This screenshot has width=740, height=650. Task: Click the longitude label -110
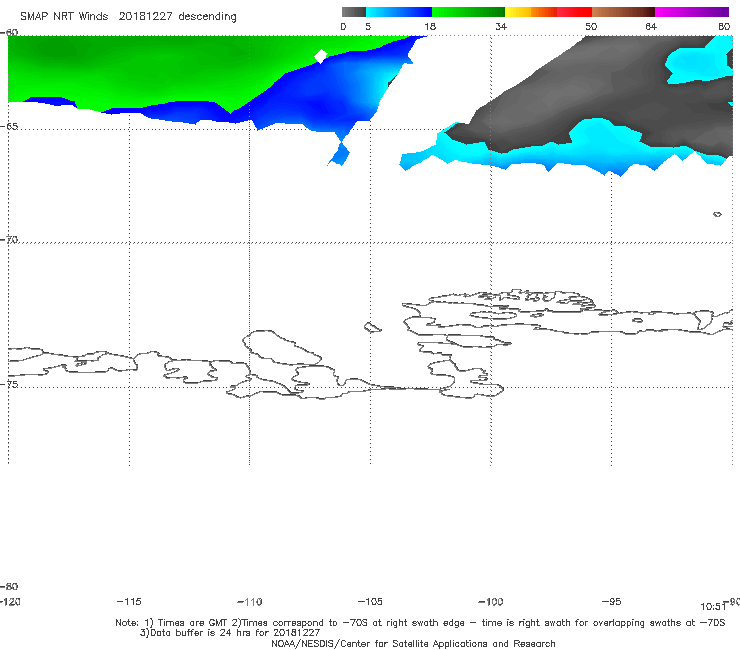coord(250,601)
